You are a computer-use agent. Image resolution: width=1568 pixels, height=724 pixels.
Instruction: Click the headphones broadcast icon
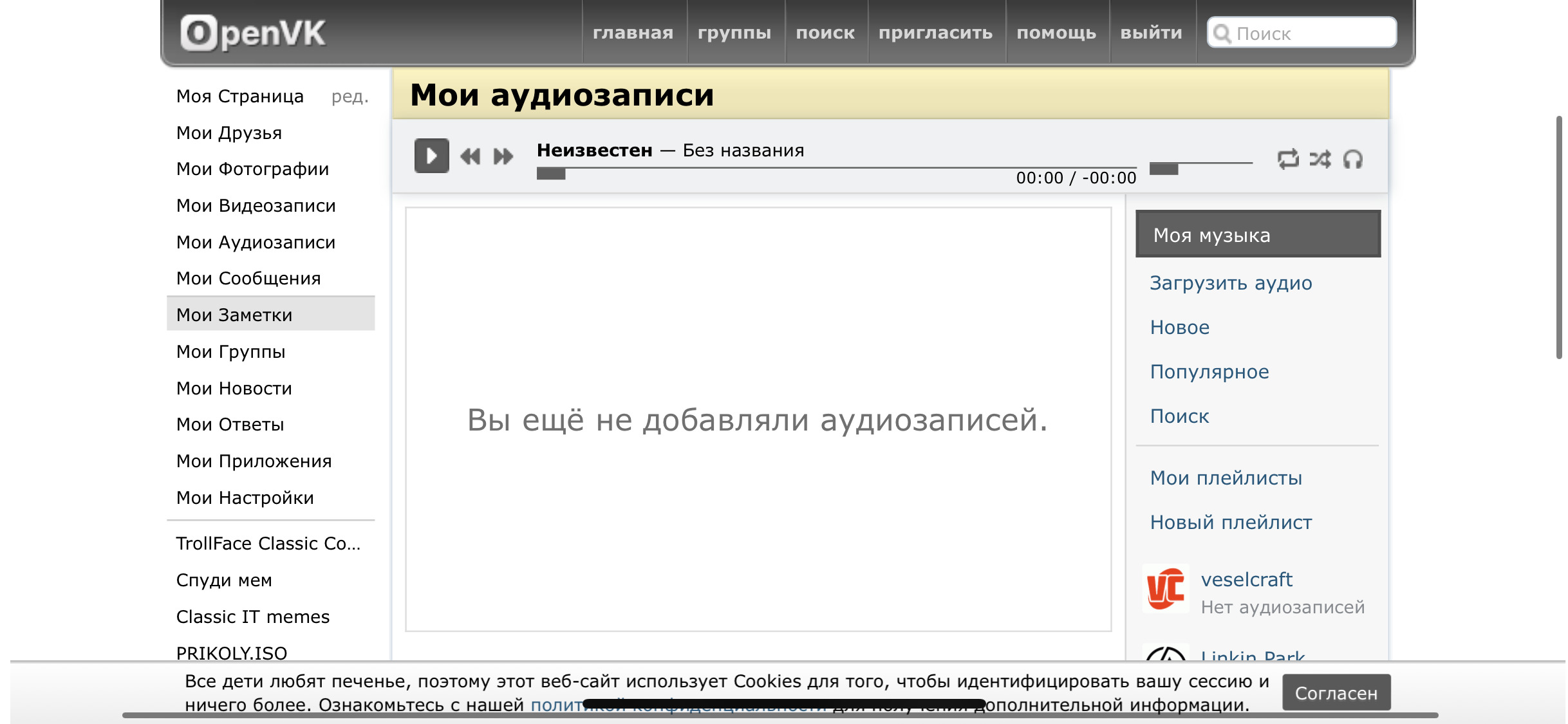coord(1353,159)
